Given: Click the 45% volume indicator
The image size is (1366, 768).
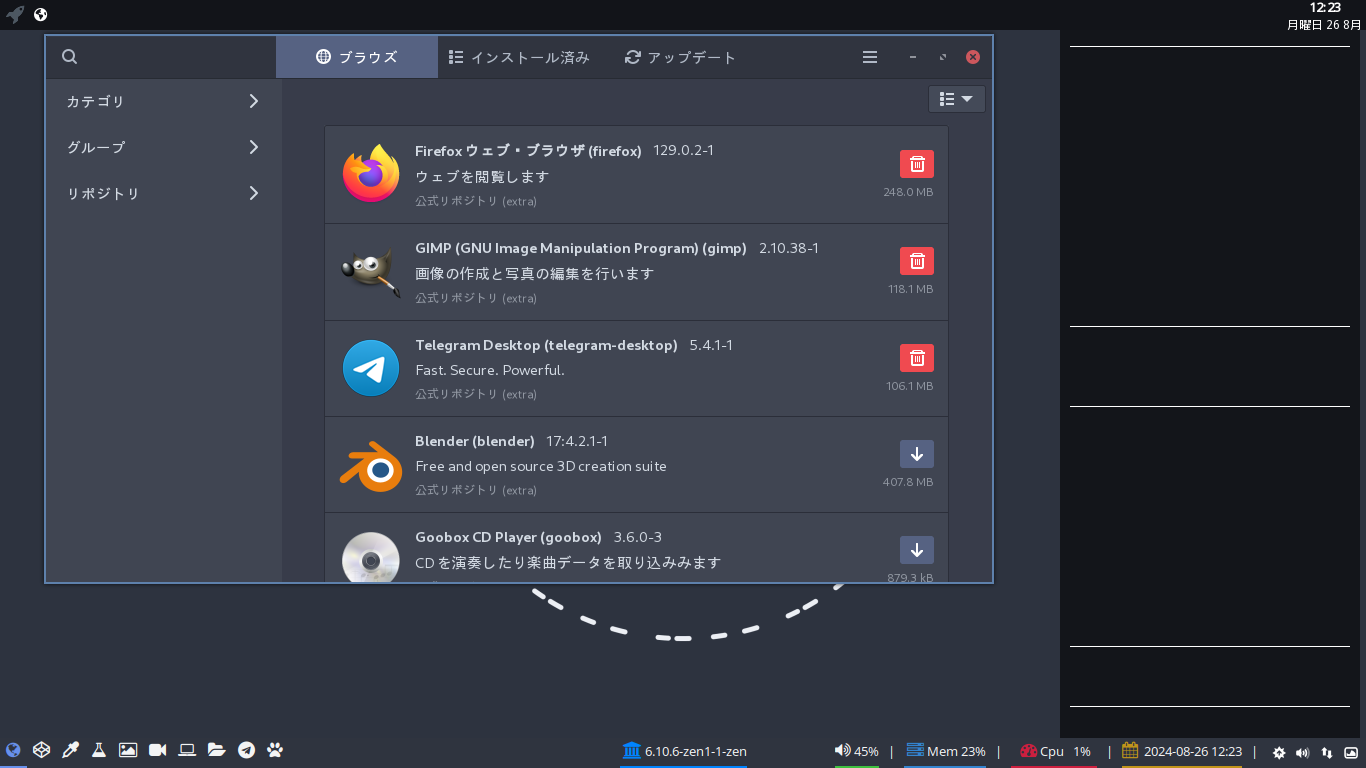Looking at the screenshot, I should click(x=856, y=751).
